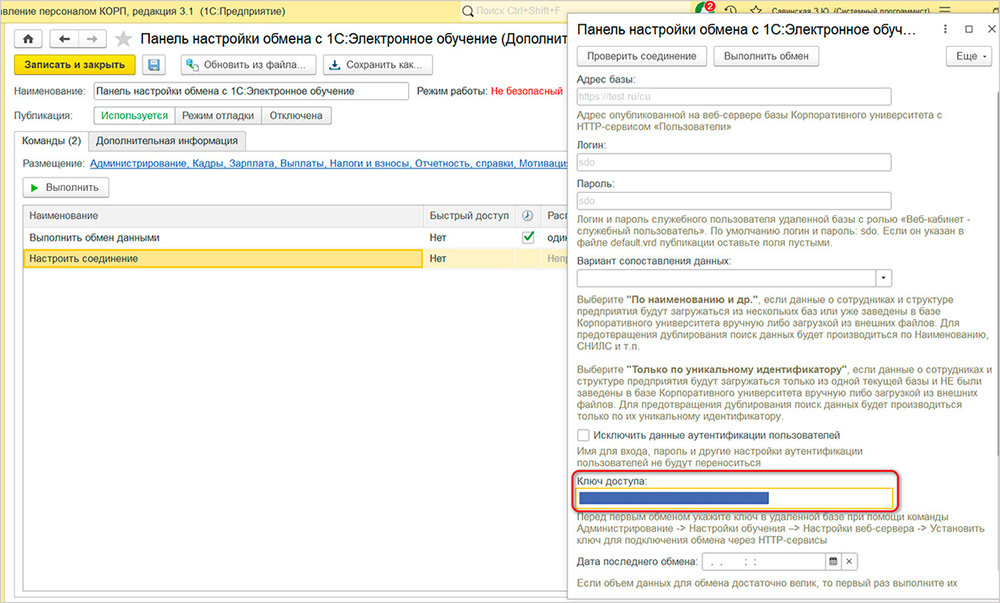Click 'Проверить соединение' button
Image resolution: width=1000 pixels, height=603 pixels.
click(642, 56)
